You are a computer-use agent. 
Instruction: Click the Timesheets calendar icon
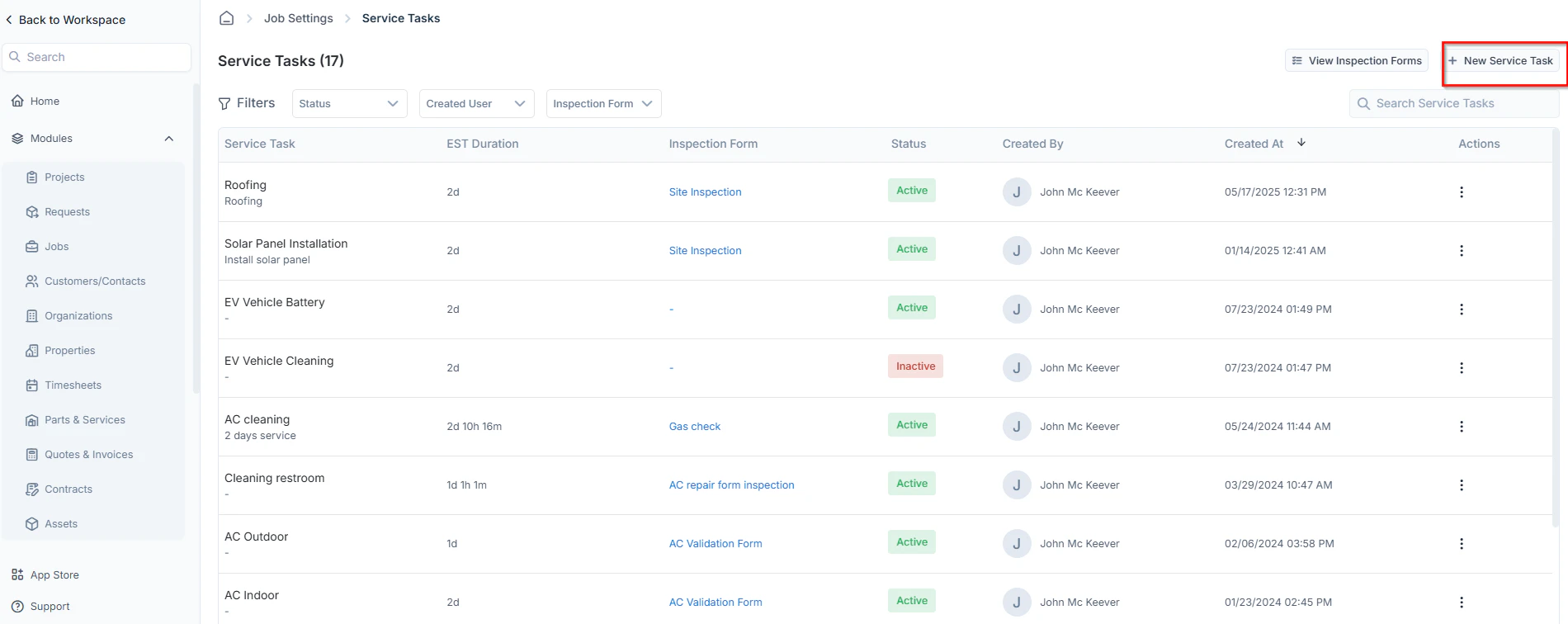(32, 385)
